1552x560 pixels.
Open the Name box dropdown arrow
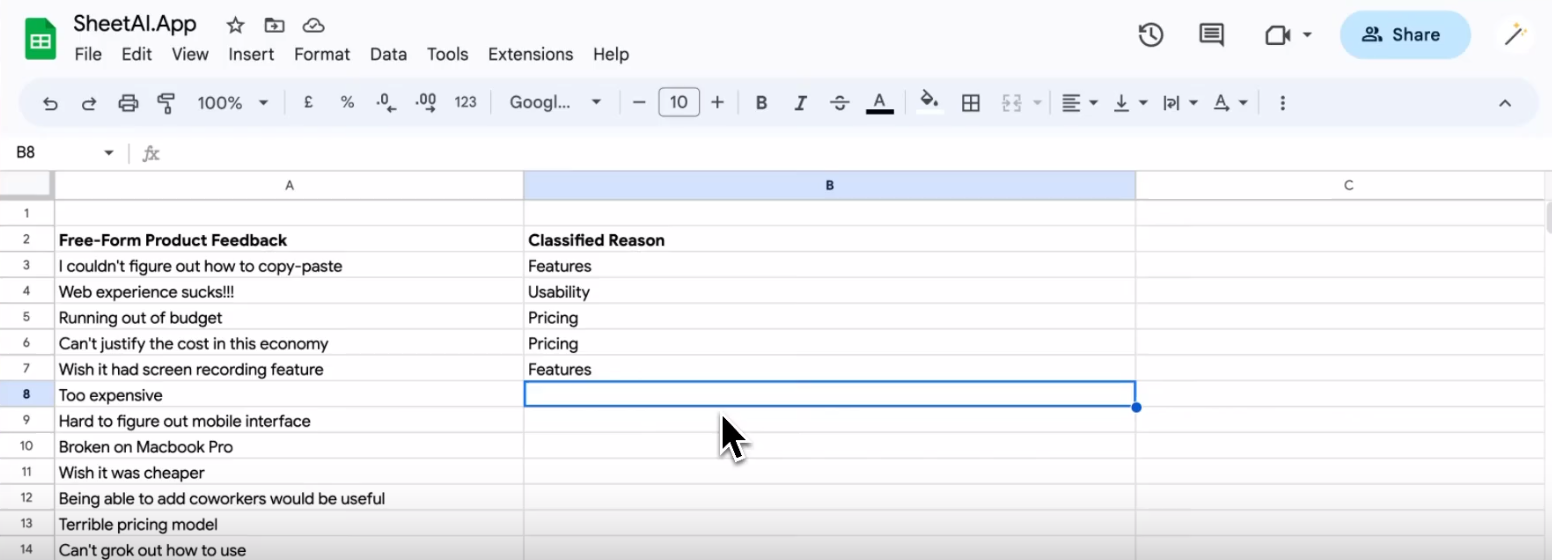[109, 153]
